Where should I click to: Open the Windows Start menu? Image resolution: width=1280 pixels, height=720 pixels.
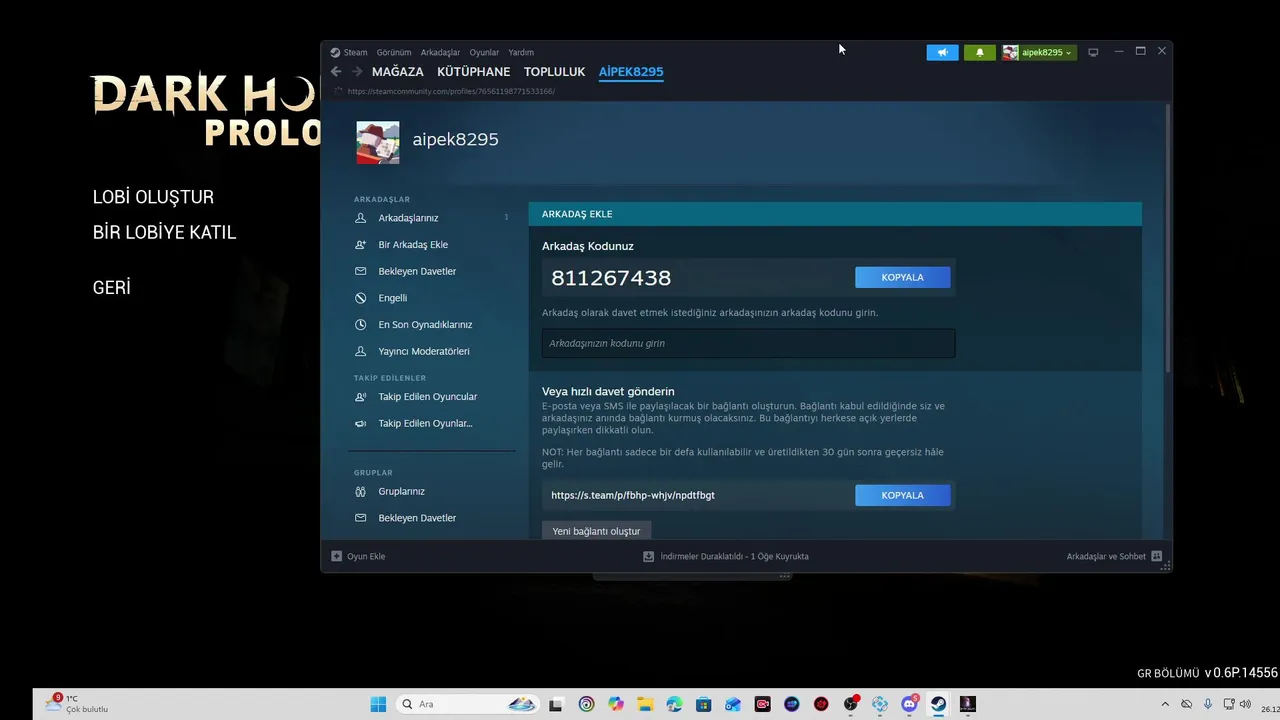pos(378,704)
